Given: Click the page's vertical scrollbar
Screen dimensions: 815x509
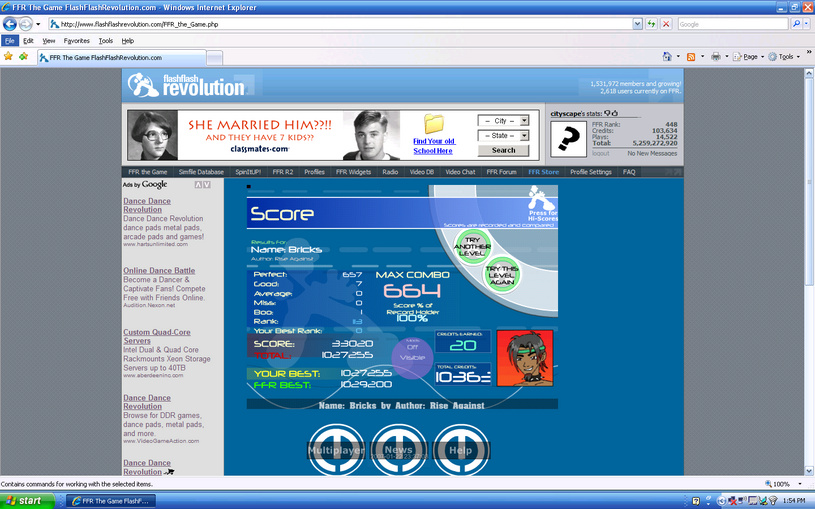Looking at the screenshot, I should (x=809, y=271).
